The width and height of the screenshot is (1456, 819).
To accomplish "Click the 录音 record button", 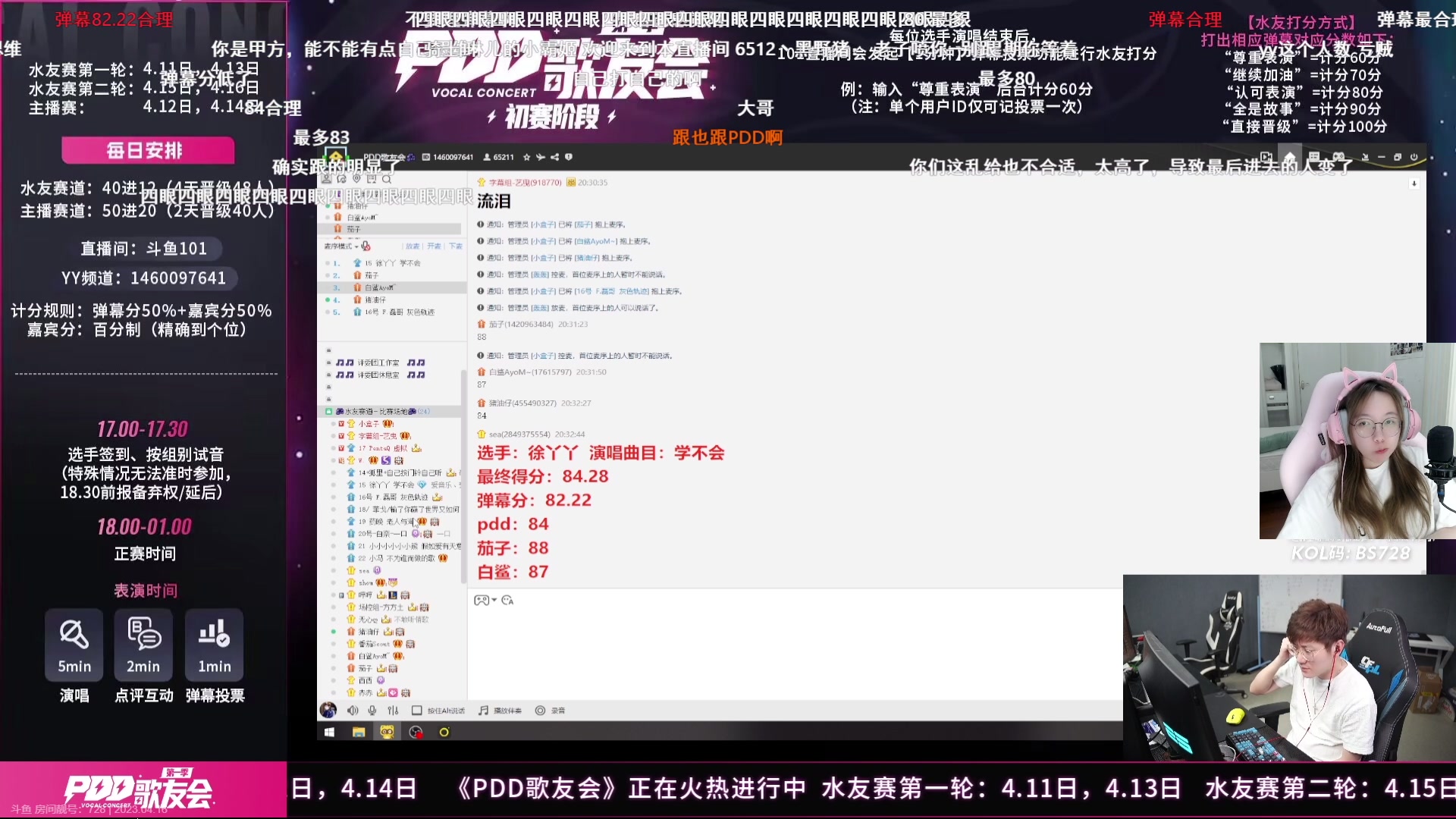I will tap(551, 711).
